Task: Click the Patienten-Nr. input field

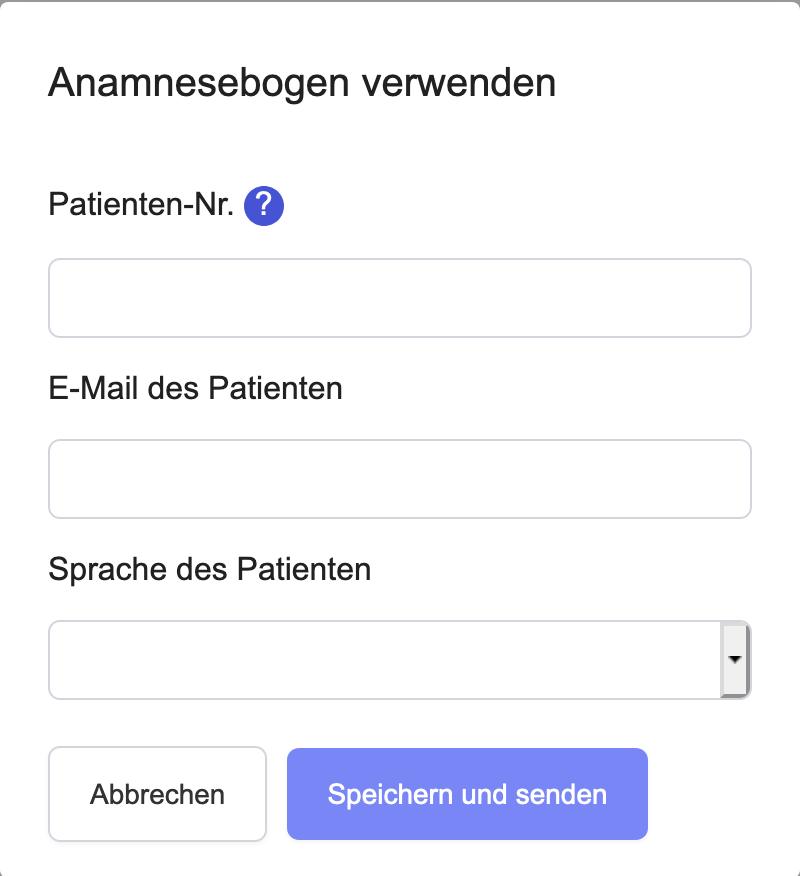Action: point(399,298)
